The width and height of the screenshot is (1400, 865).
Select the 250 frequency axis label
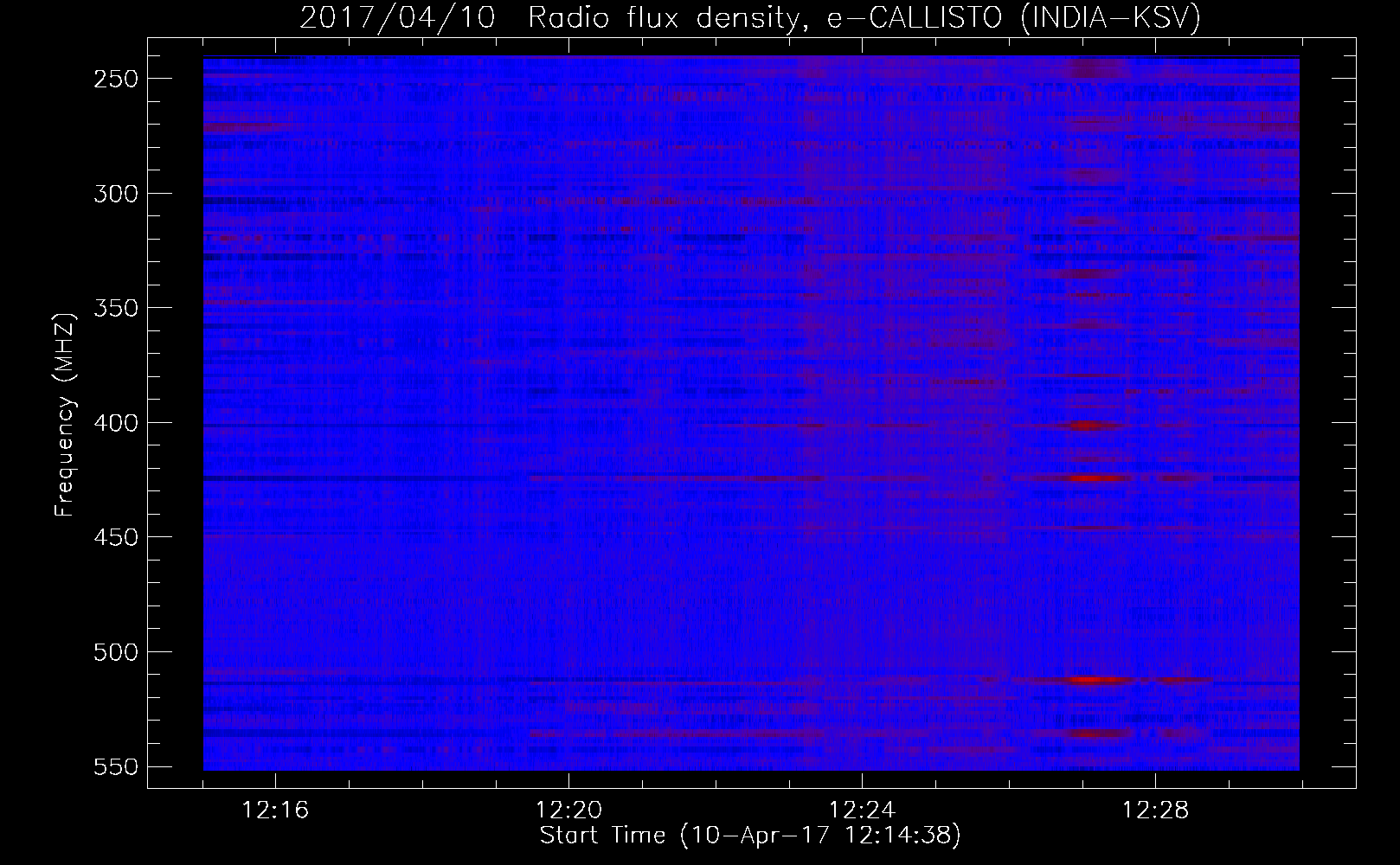coord(115,79)
